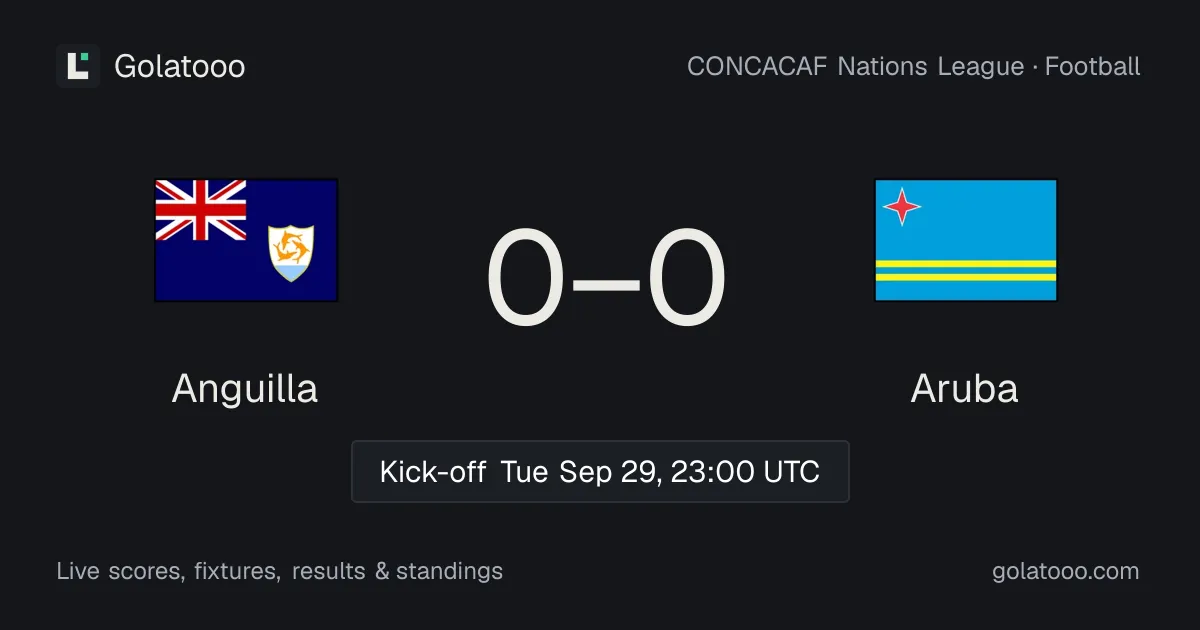The height and width of the screenshot is (630, 1200).
Task: Open the Anguilla flag image
Action: click(x=246, y=240)
